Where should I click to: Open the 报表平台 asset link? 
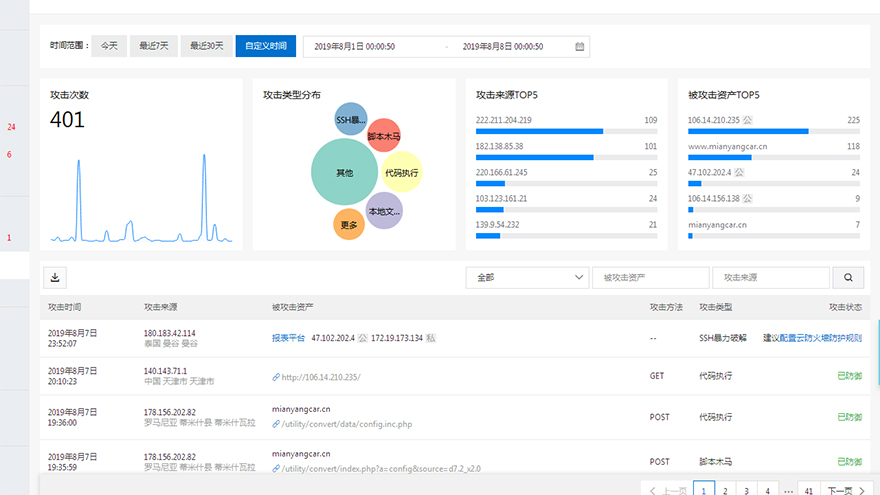pyautogui.click(x=288, y=338)
